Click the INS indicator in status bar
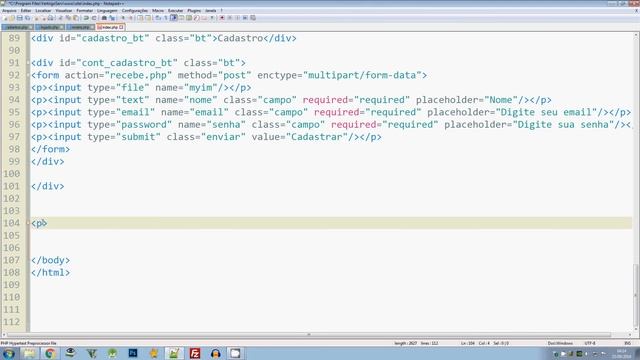 [628, 343]
